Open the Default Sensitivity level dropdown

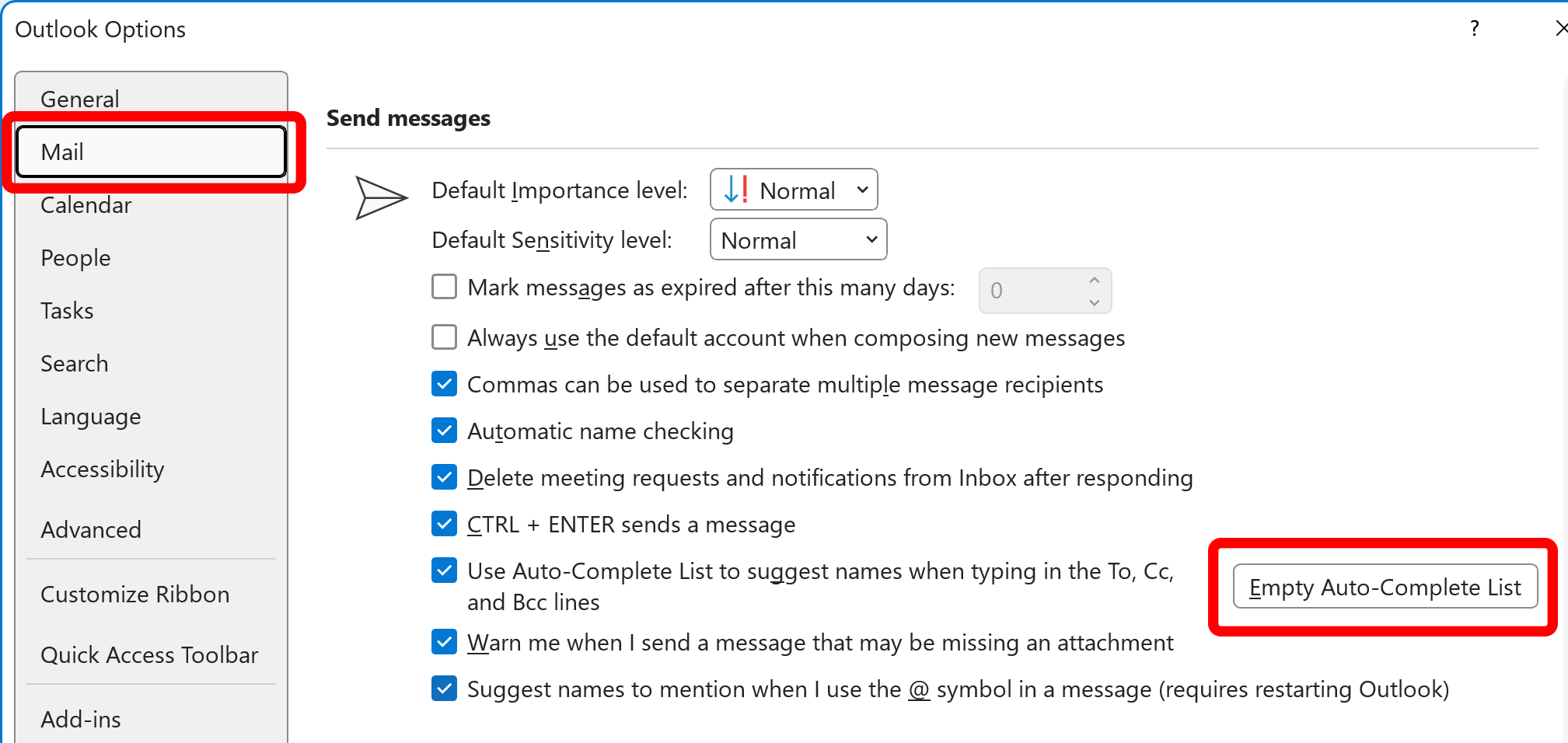click(798, 239)
